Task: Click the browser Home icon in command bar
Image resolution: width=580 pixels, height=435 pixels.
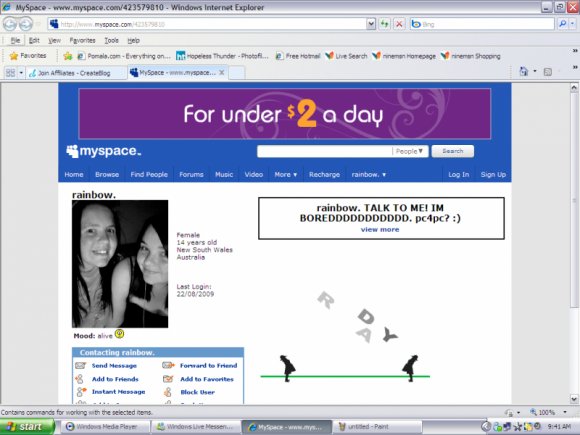Action: tap(524, 71)
